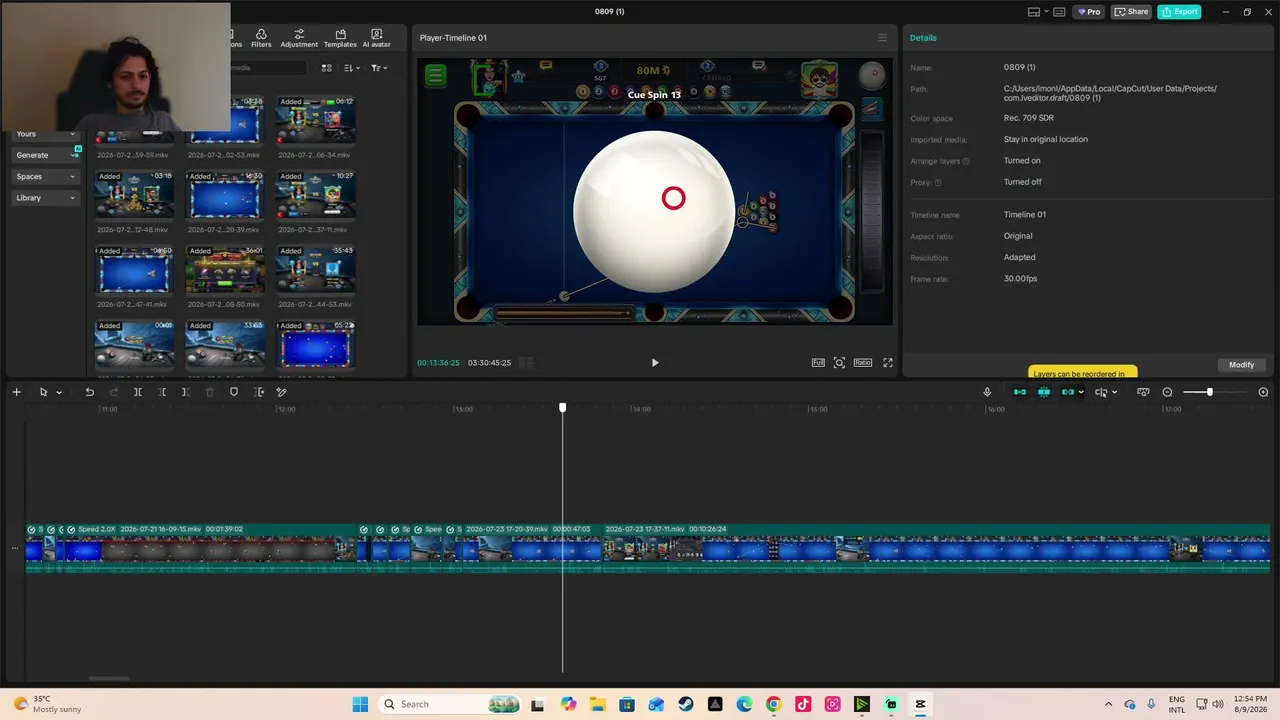
Task: Play the timeline preview
Action: 655,363
